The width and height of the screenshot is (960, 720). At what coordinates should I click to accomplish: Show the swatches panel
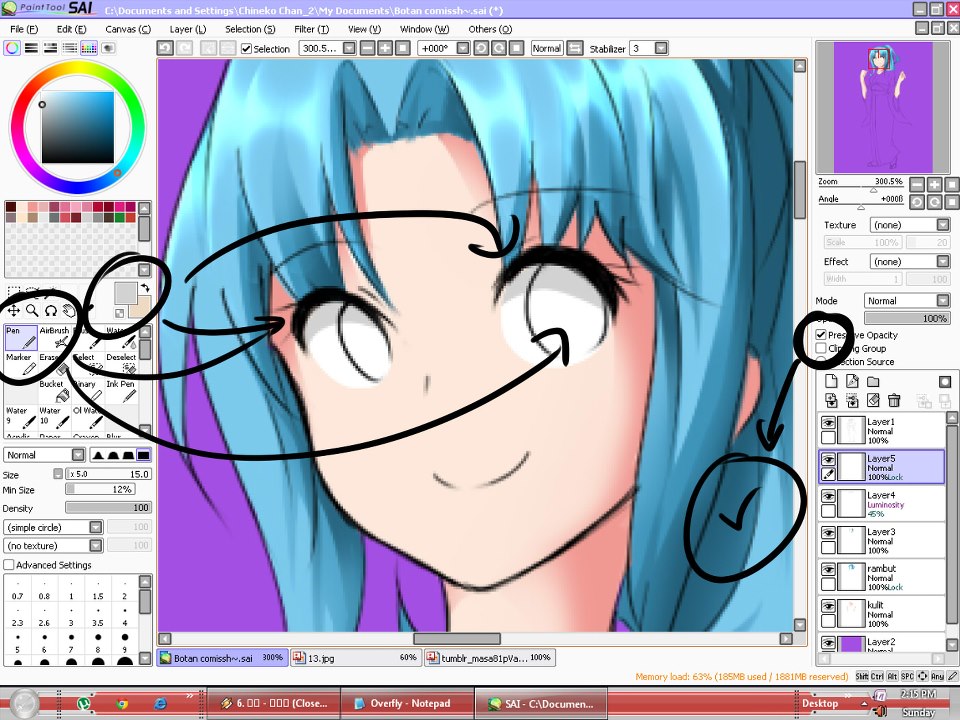click(x=89, y=48)
